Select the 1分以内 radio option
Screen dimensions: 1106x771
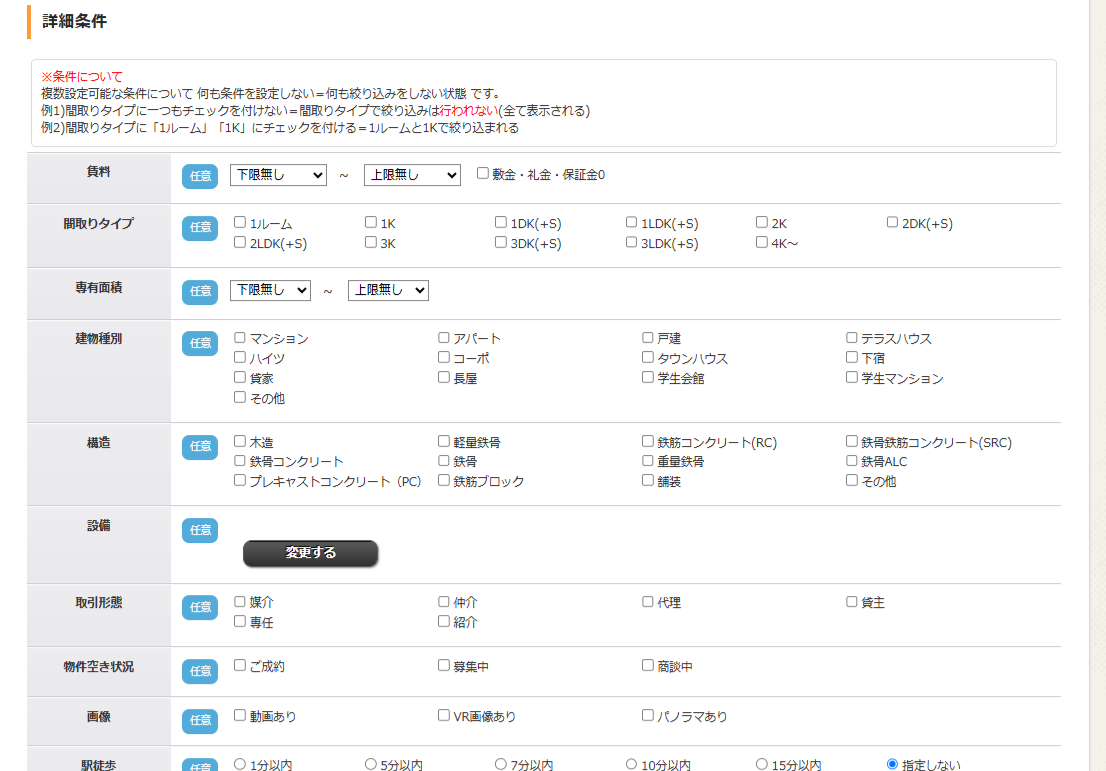pos(239,762)
